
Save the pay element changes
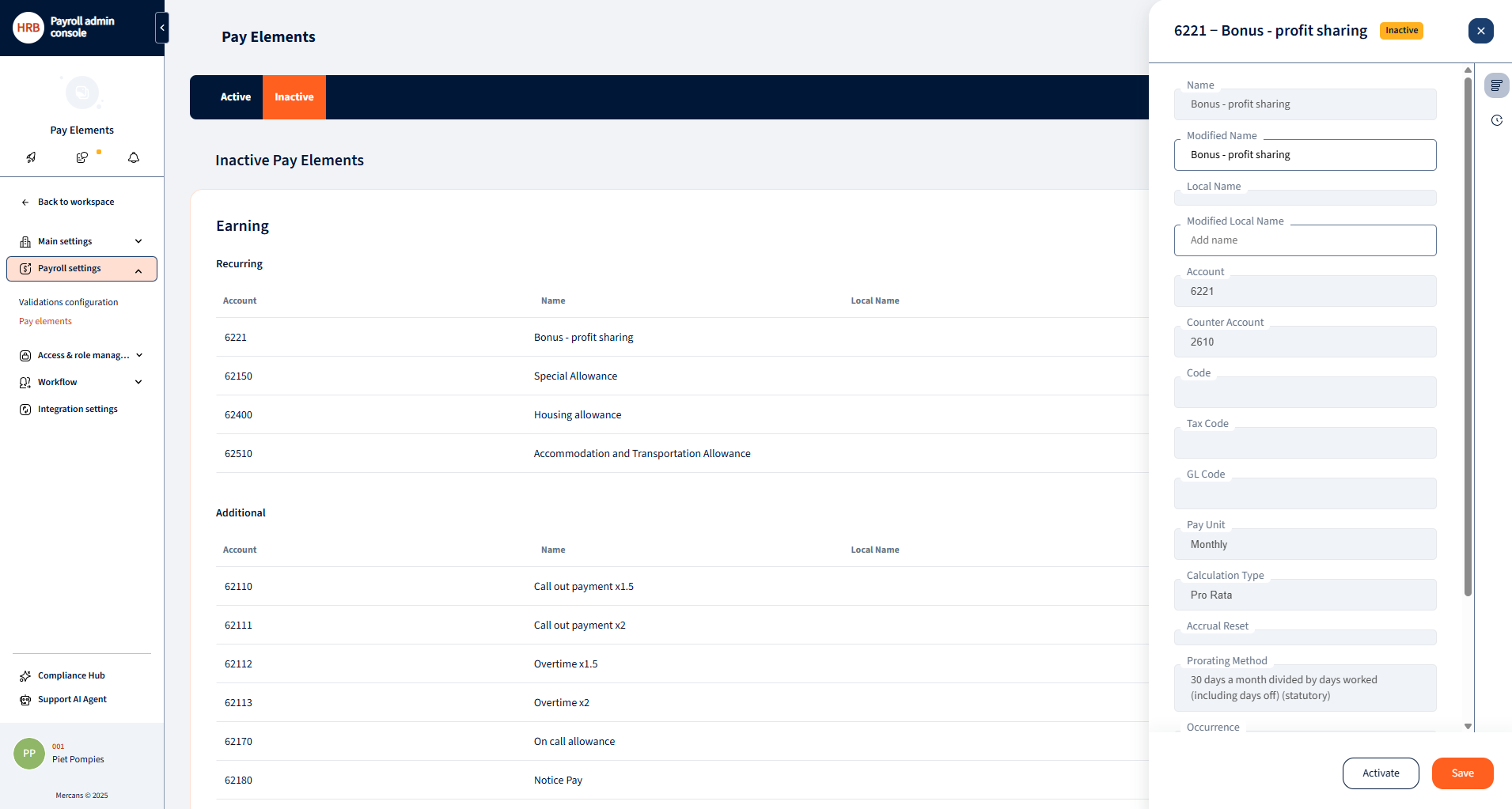coord(1462,773)
